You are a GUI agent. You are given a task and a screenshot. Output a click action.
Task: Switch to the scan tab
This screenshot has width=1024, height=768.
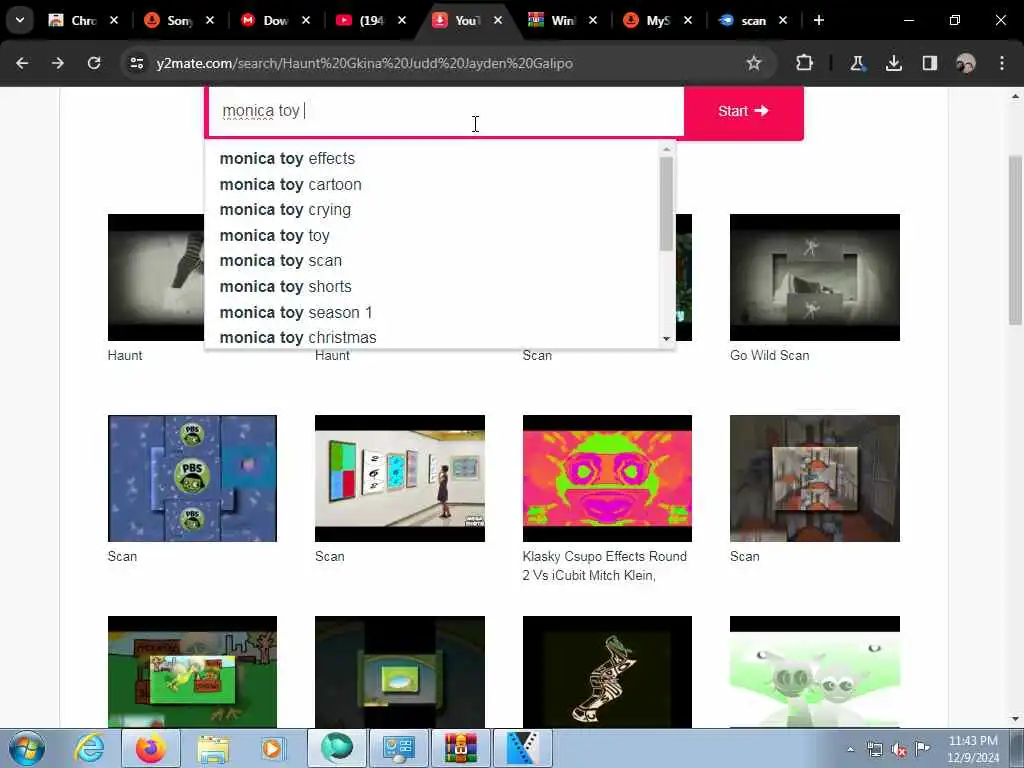752,20
